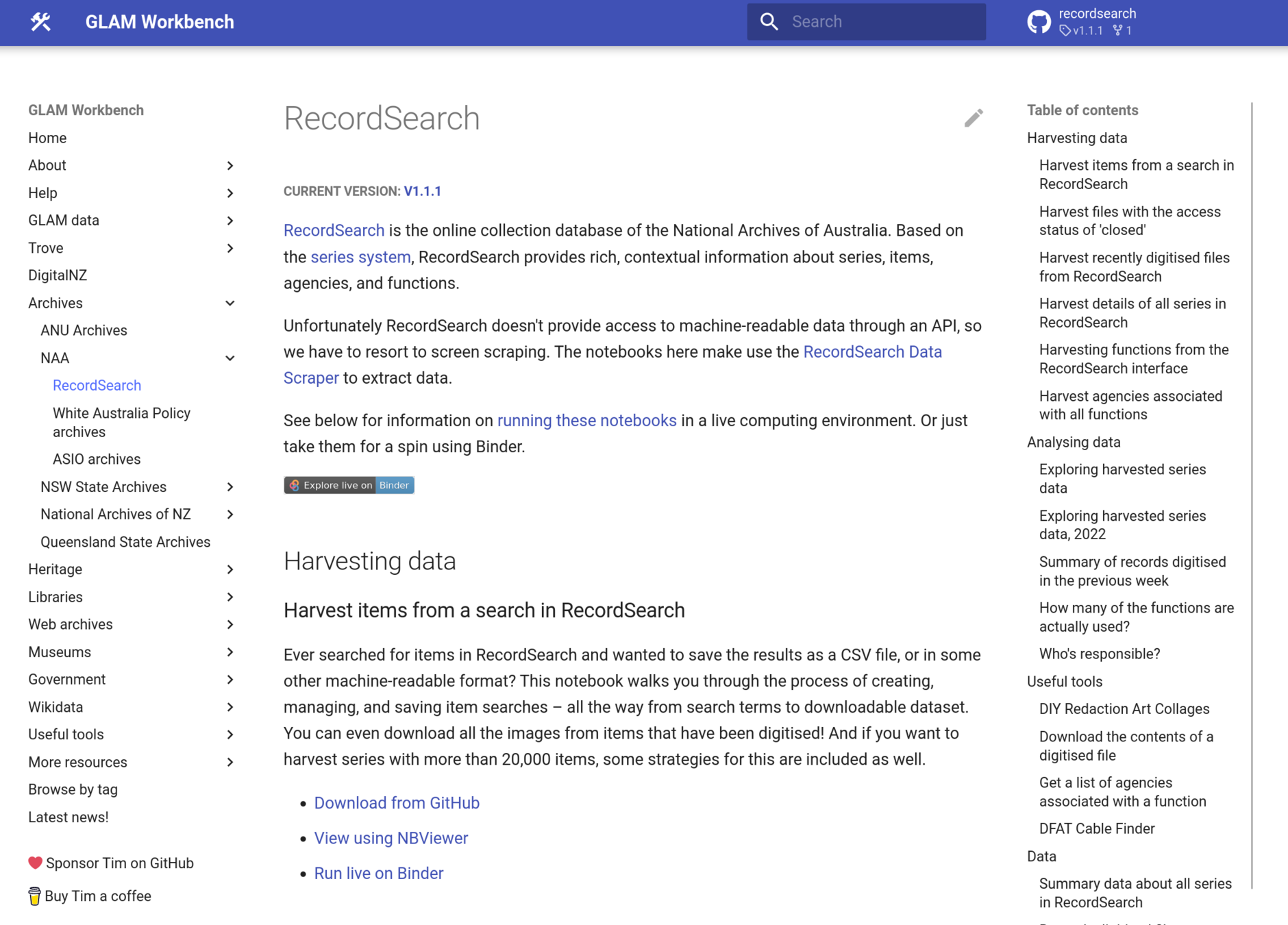Jump to Exploring harvested series data, 2022
The image size is (1288, 925).
[1122, 525]
